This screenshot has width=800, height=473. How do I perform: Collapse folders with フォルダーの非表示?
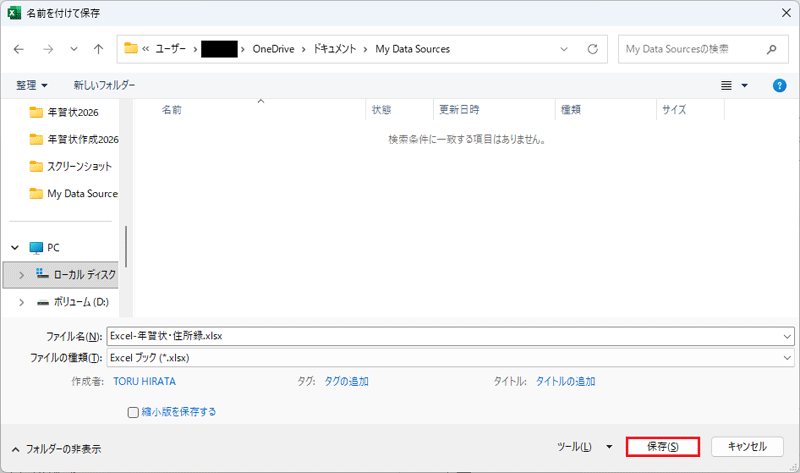[x=55, y=449]
